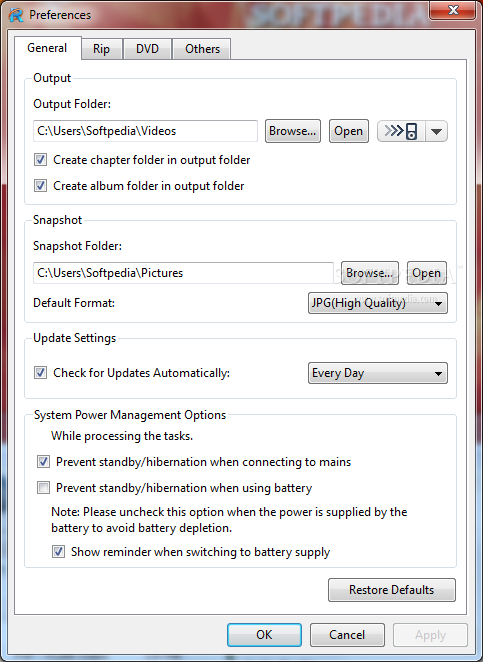Switch to the Rip tab

click(x=102, y=49)
